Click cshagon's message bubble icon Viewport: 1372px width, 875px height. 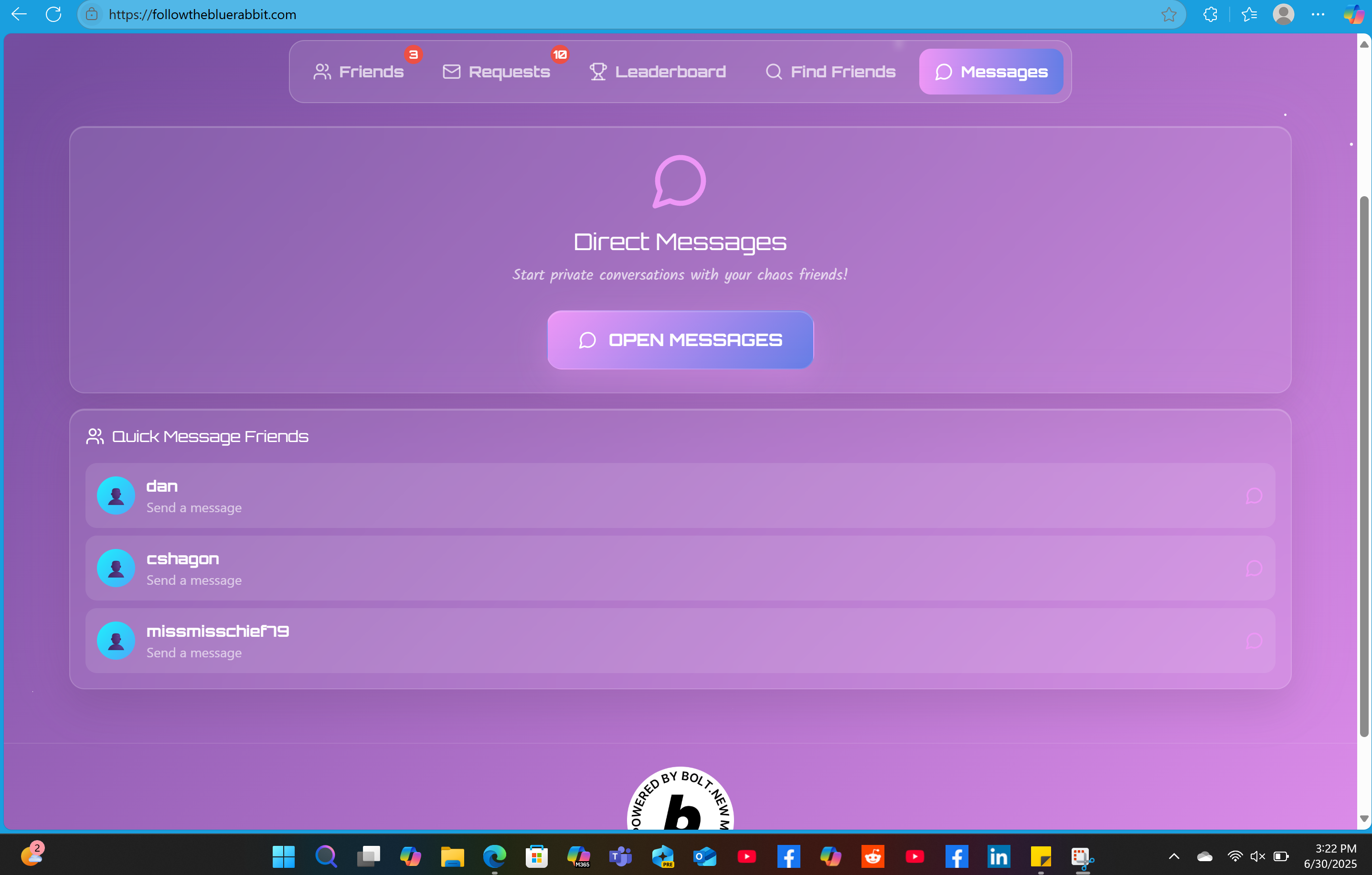click(x=1254, y=568)
